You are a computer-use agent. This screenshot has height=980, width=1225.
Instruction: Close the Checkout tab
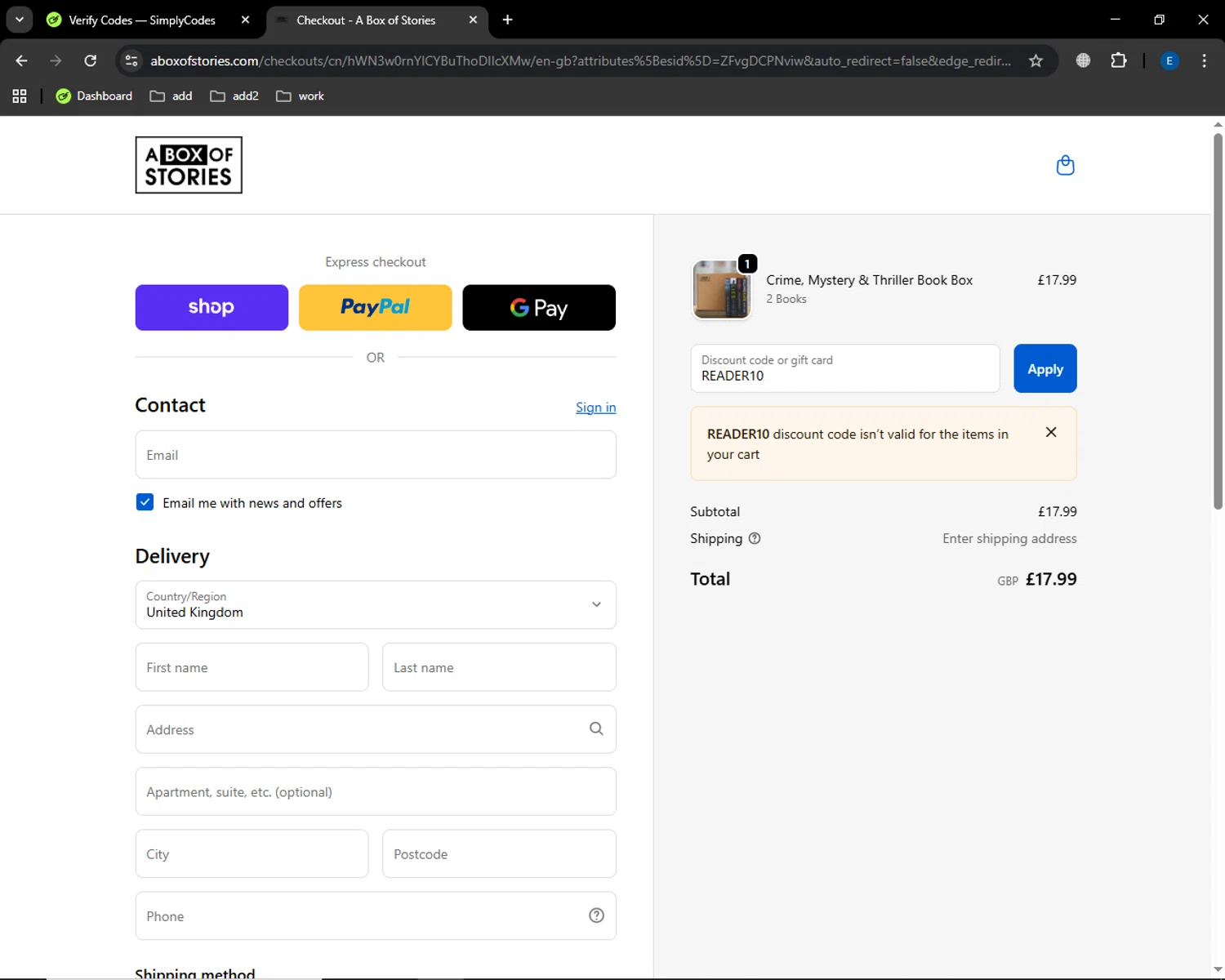[473, 20]
